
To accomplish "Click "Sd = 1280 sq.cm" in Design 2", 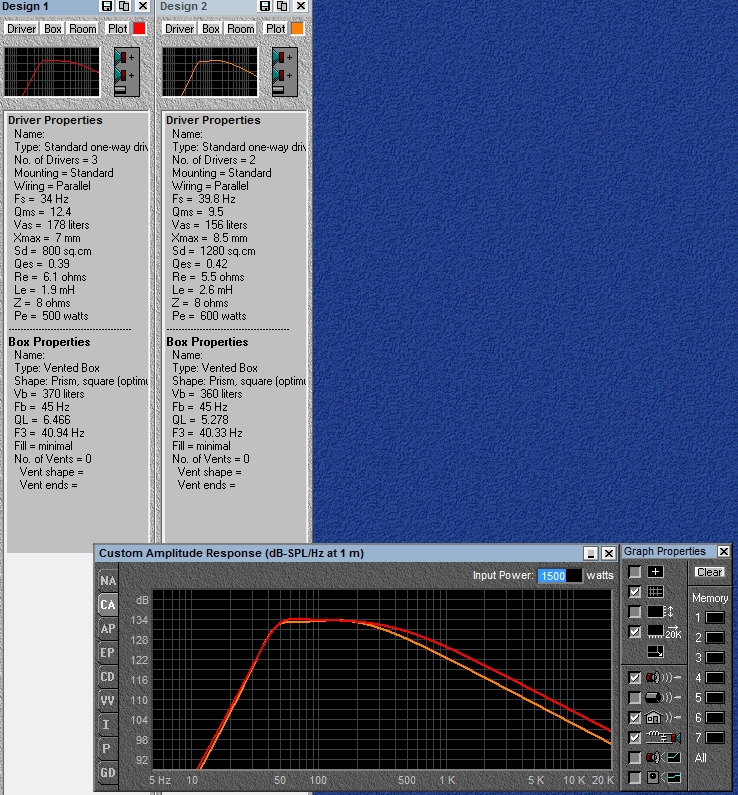I will (213, 251).
